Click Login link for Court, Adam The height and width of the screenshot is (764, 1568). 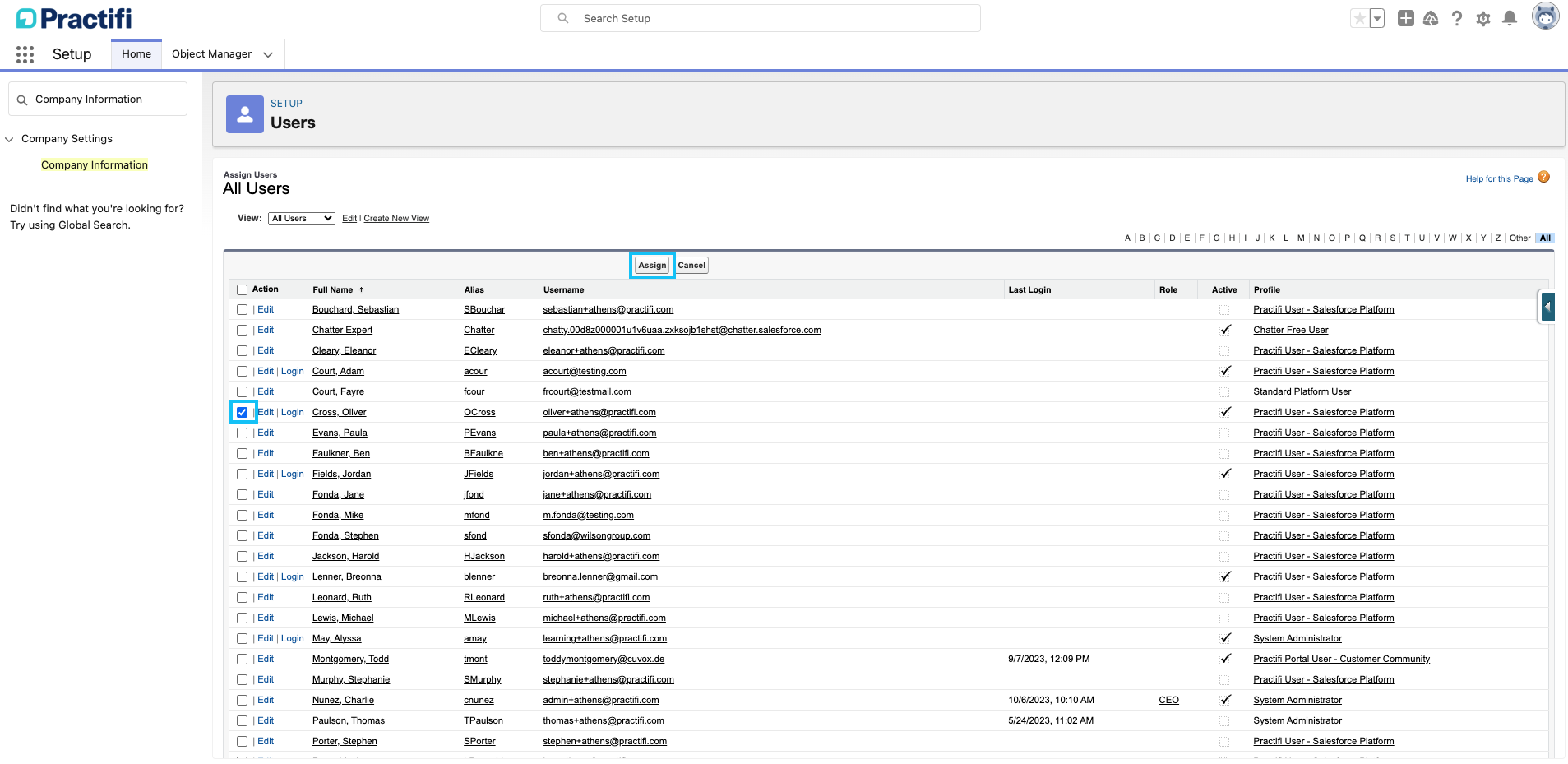[293, 371]
